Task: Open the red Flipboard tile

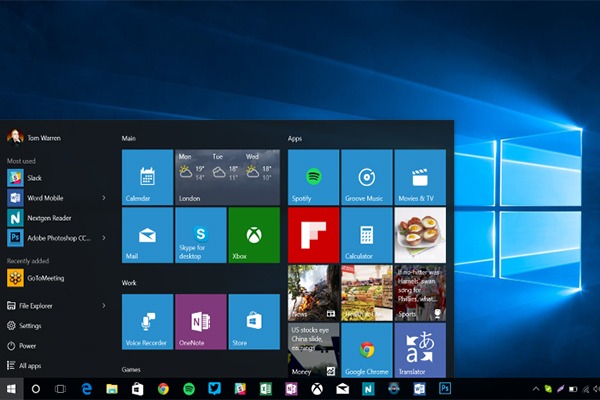Action: pos(313,235)
